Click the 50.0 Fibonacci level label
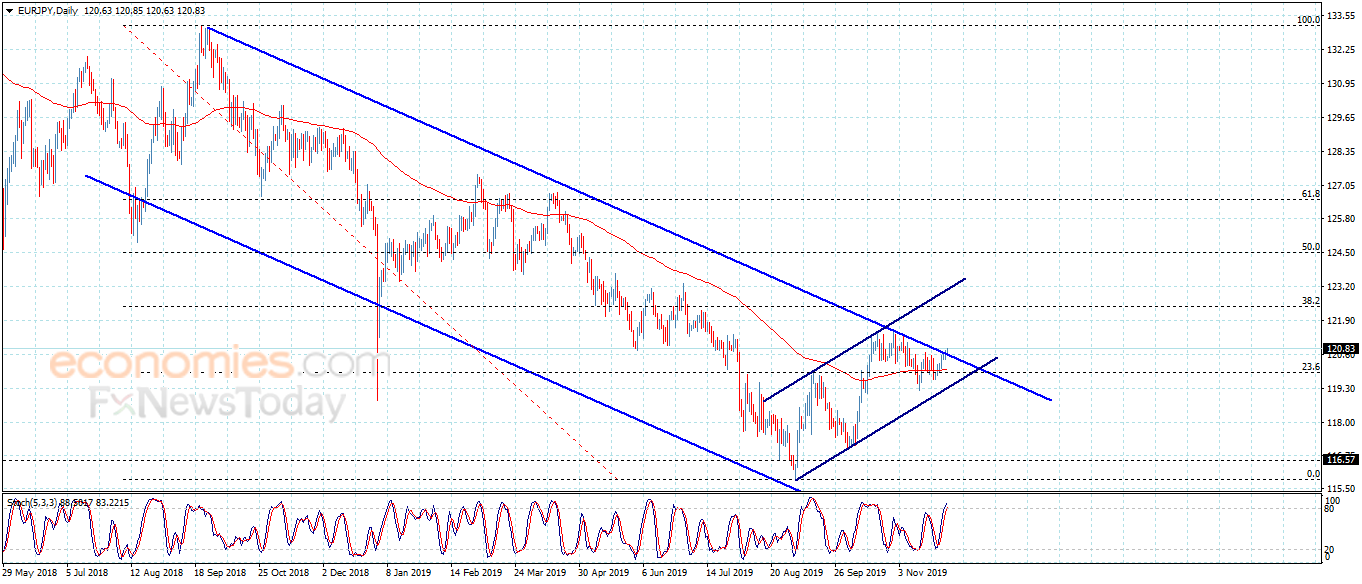This screenshot has width=1362, height=584. pos(1311,246)
